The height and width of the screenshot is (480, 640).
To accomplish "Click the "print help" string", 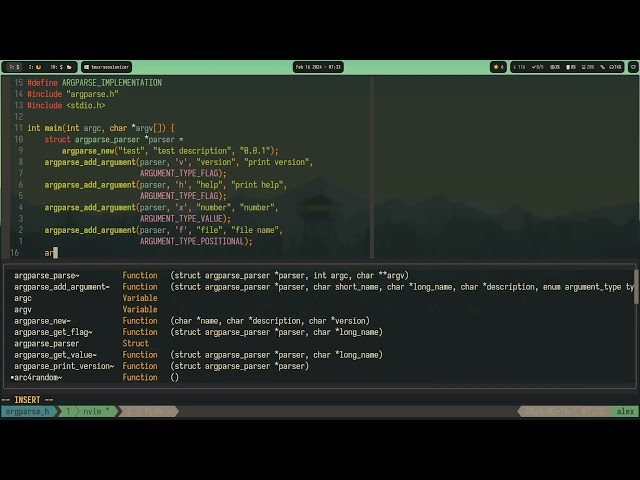I will 257,185.
